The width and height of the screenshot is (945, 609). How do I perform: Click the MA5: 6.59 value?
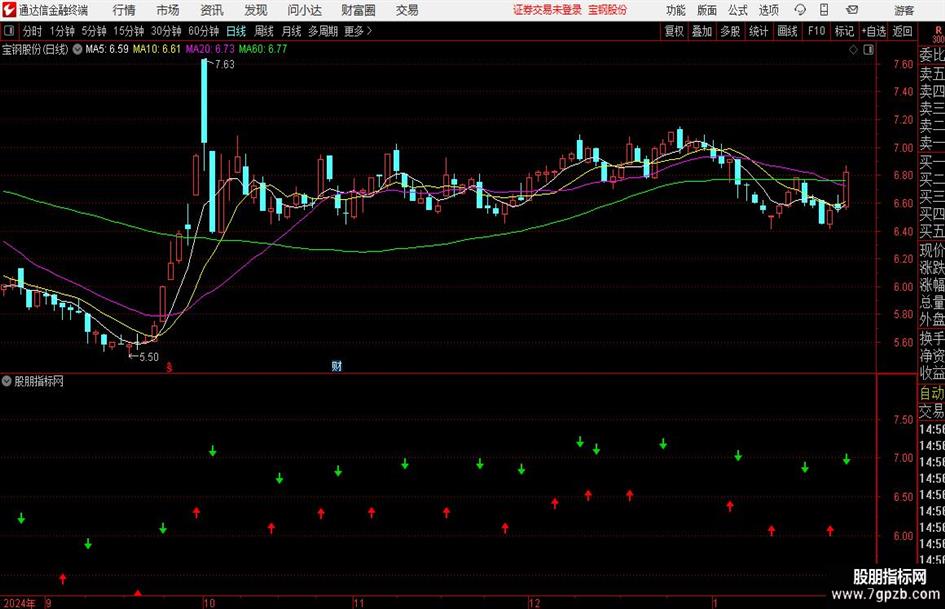[107, 49]
